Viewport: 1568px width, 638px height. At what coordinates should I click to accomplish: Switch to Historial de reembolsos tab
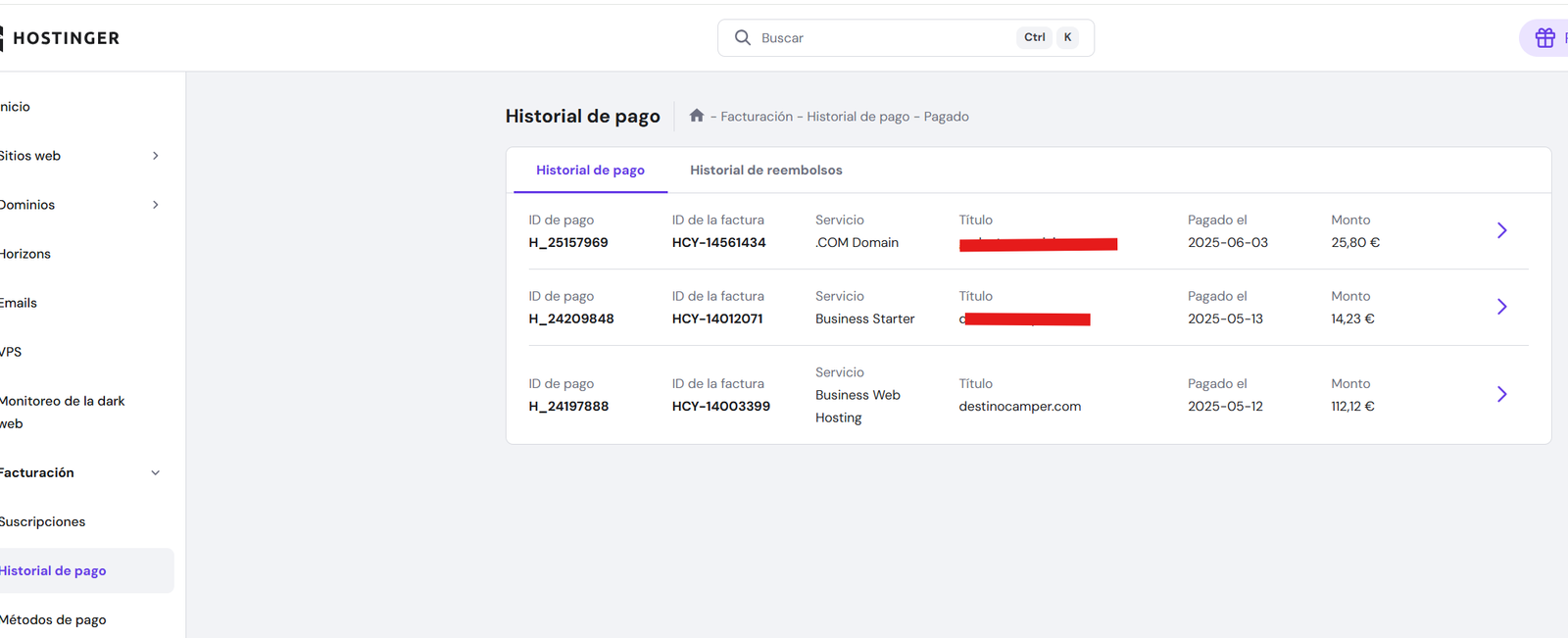point(766,171)
